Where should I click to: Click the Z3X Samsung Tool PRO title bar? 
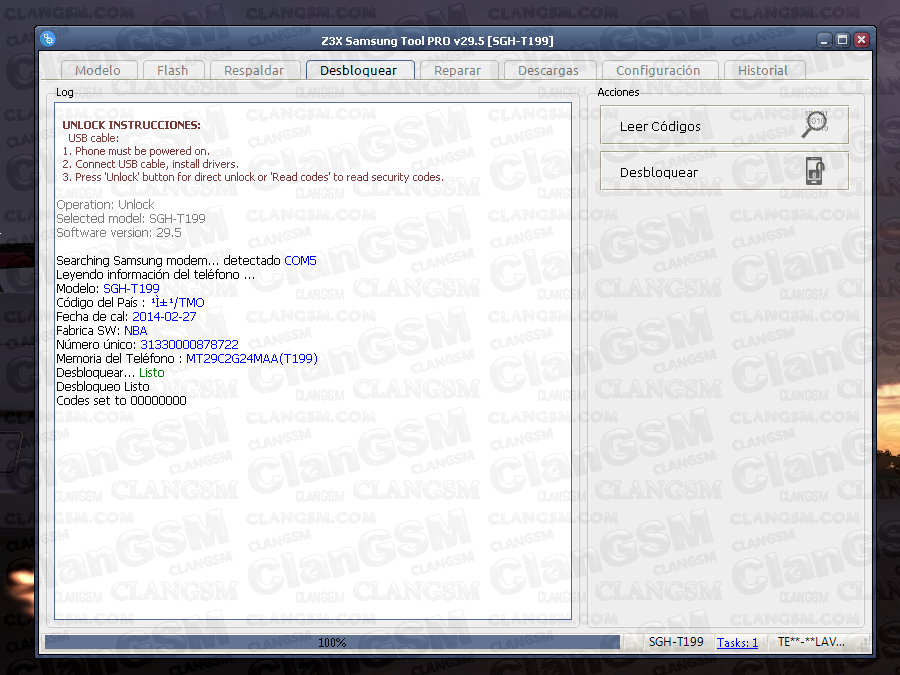tap(437, 41)
